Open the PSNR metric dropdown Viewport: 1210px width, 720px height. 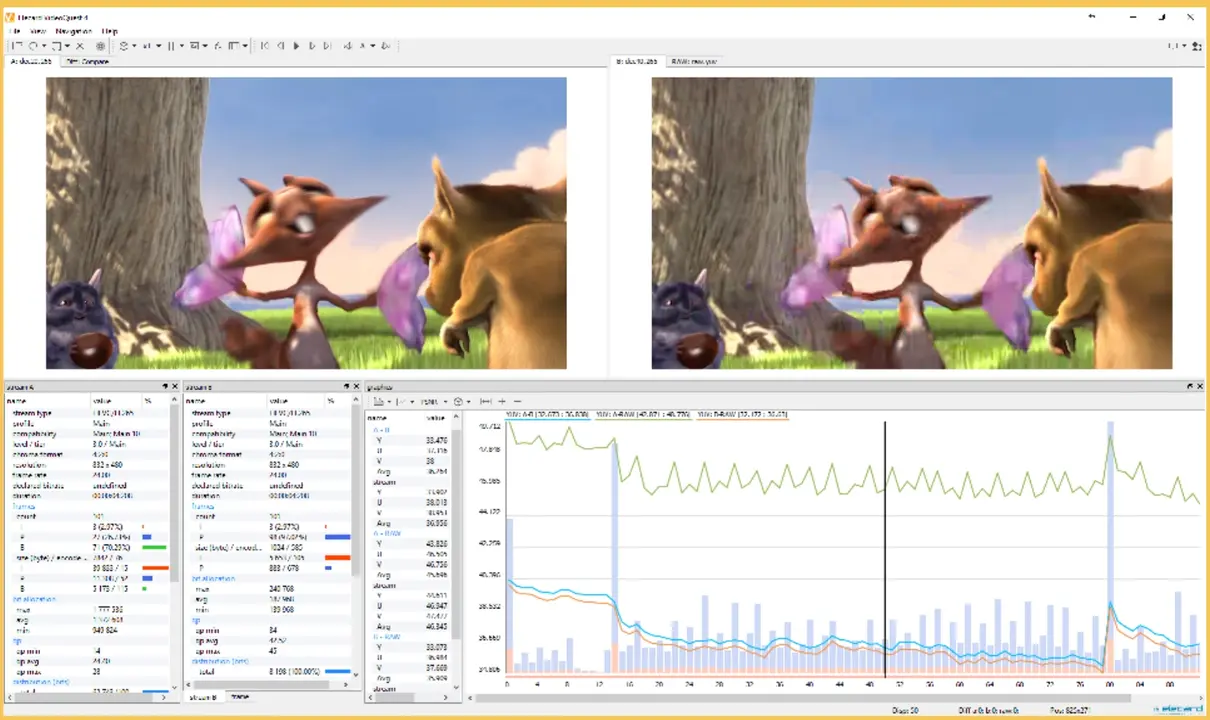434,401
